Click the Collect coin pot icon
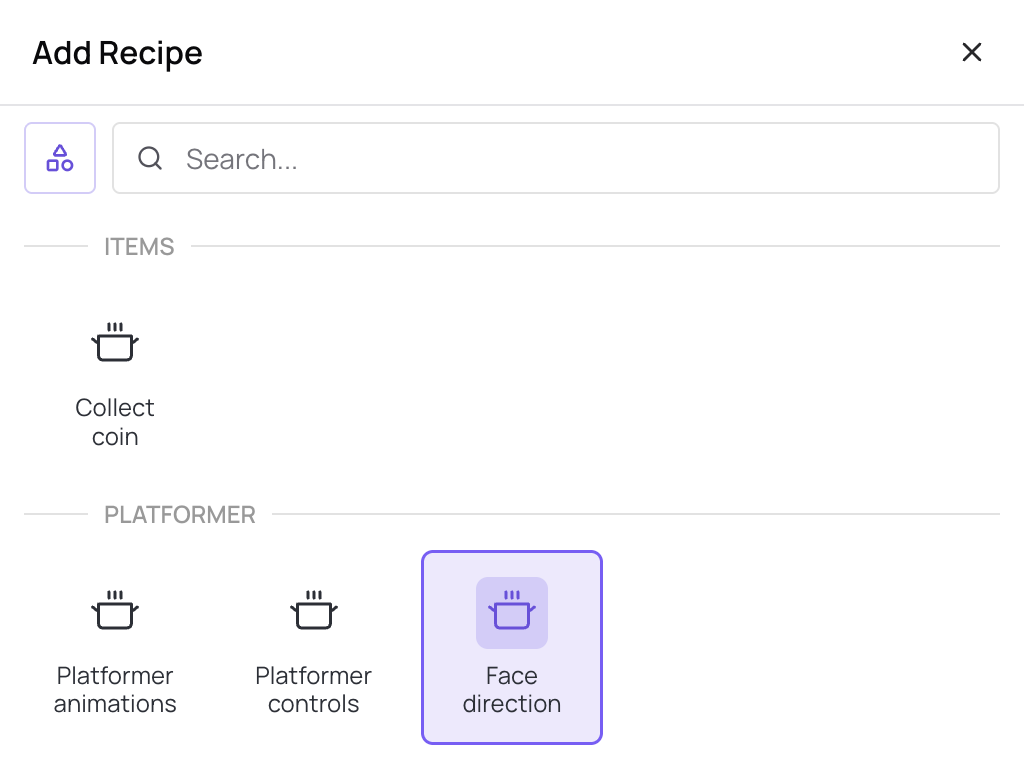 115,343
